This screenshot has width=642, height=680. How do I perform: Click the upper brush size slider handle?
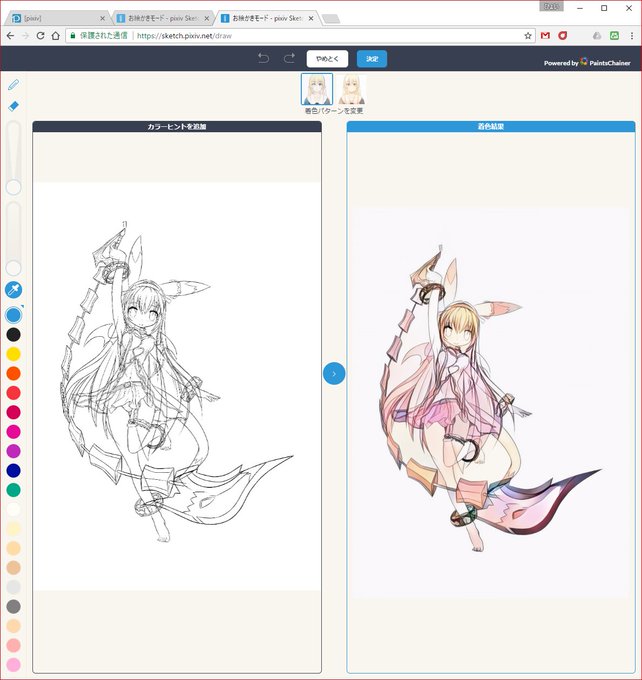pyautogui.click(x=13, y=187)
